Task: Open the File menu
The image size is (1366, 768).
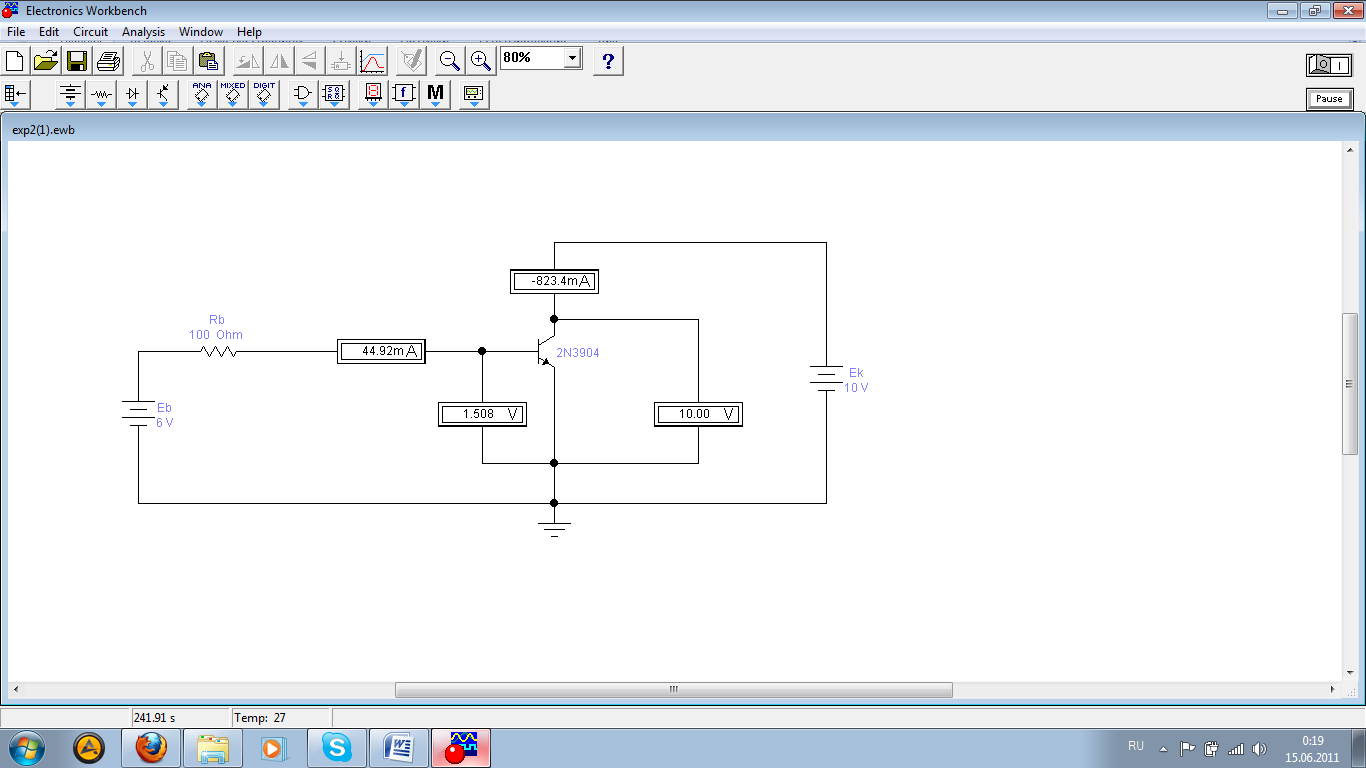Action: [16, 32]
